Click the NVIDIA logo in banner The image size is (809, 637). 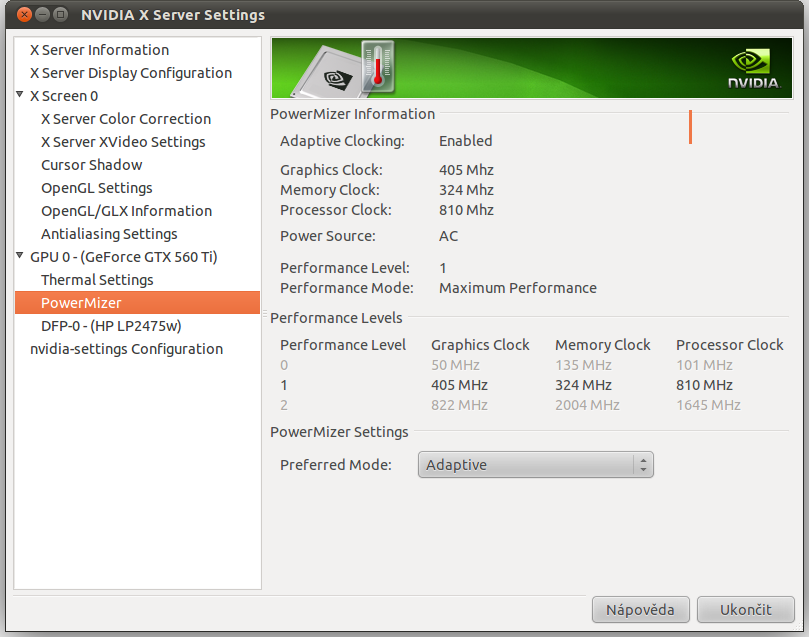[753, 69]
